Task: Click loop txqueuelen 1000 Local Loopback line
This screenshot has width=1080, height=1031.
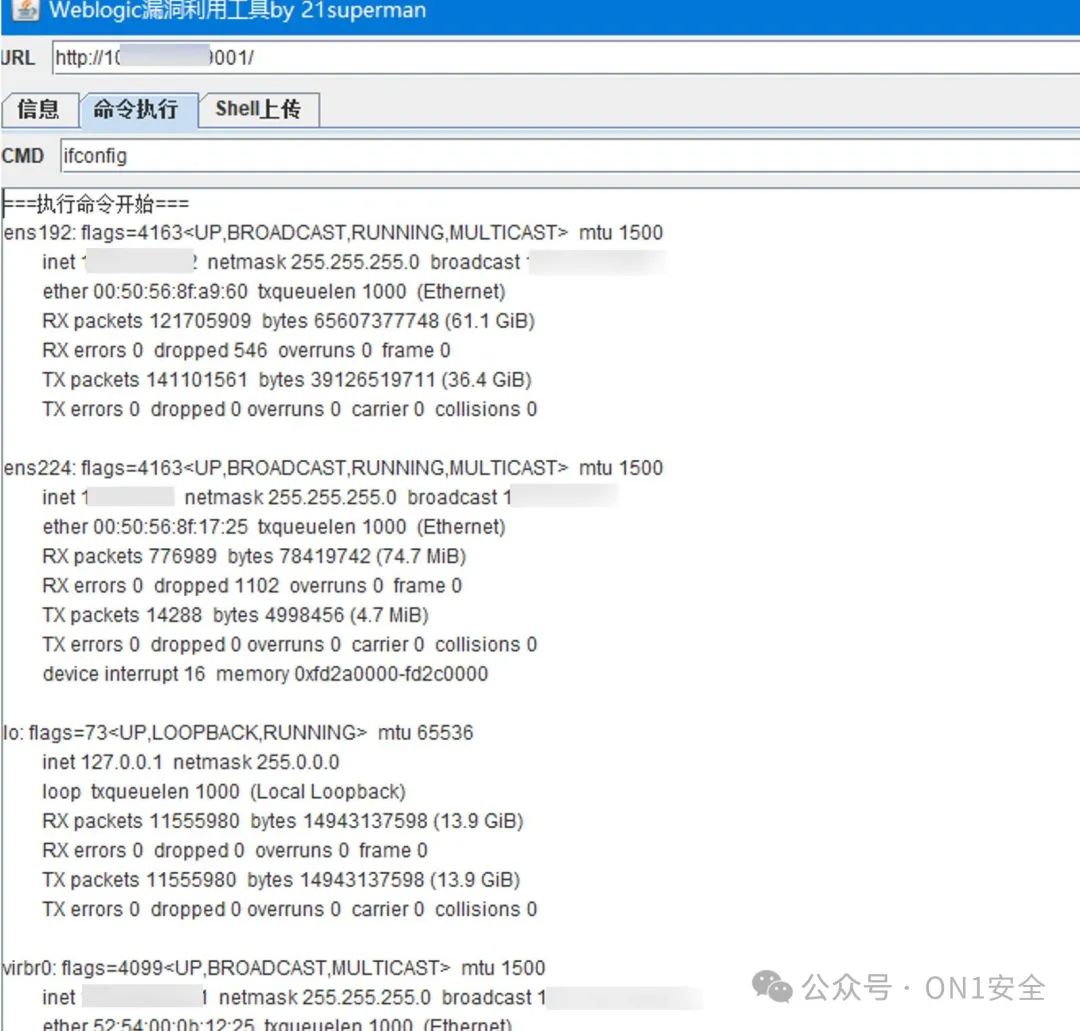Action: click(224, 792)
